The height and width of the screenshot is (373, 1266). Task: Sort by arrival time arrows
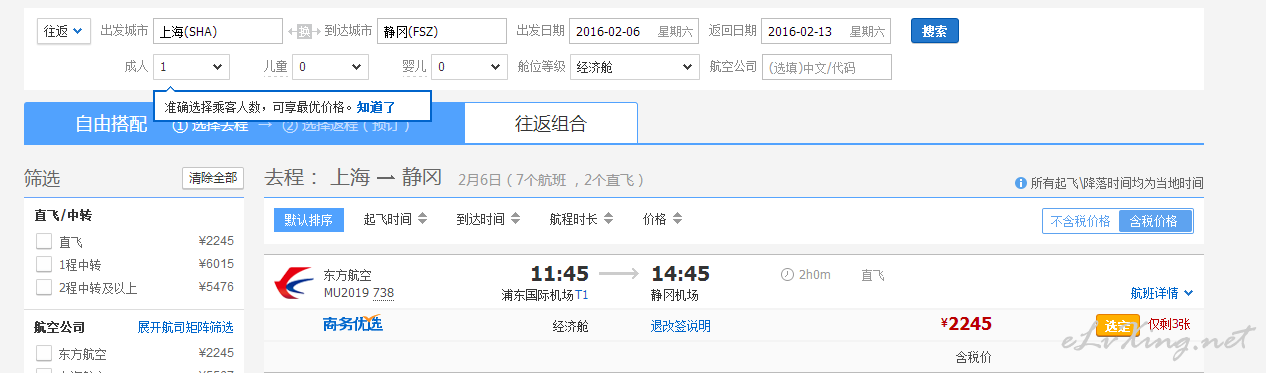[515, 220]
